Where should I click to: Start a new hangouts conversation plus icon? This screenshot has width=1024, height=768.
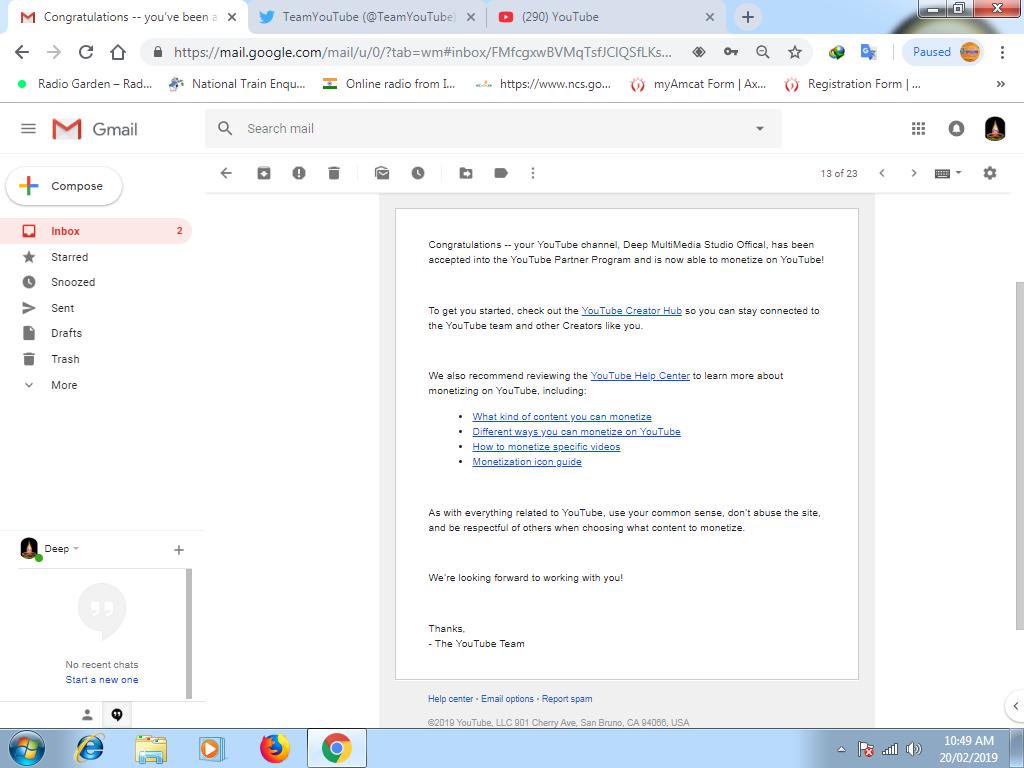coord(179,550)
